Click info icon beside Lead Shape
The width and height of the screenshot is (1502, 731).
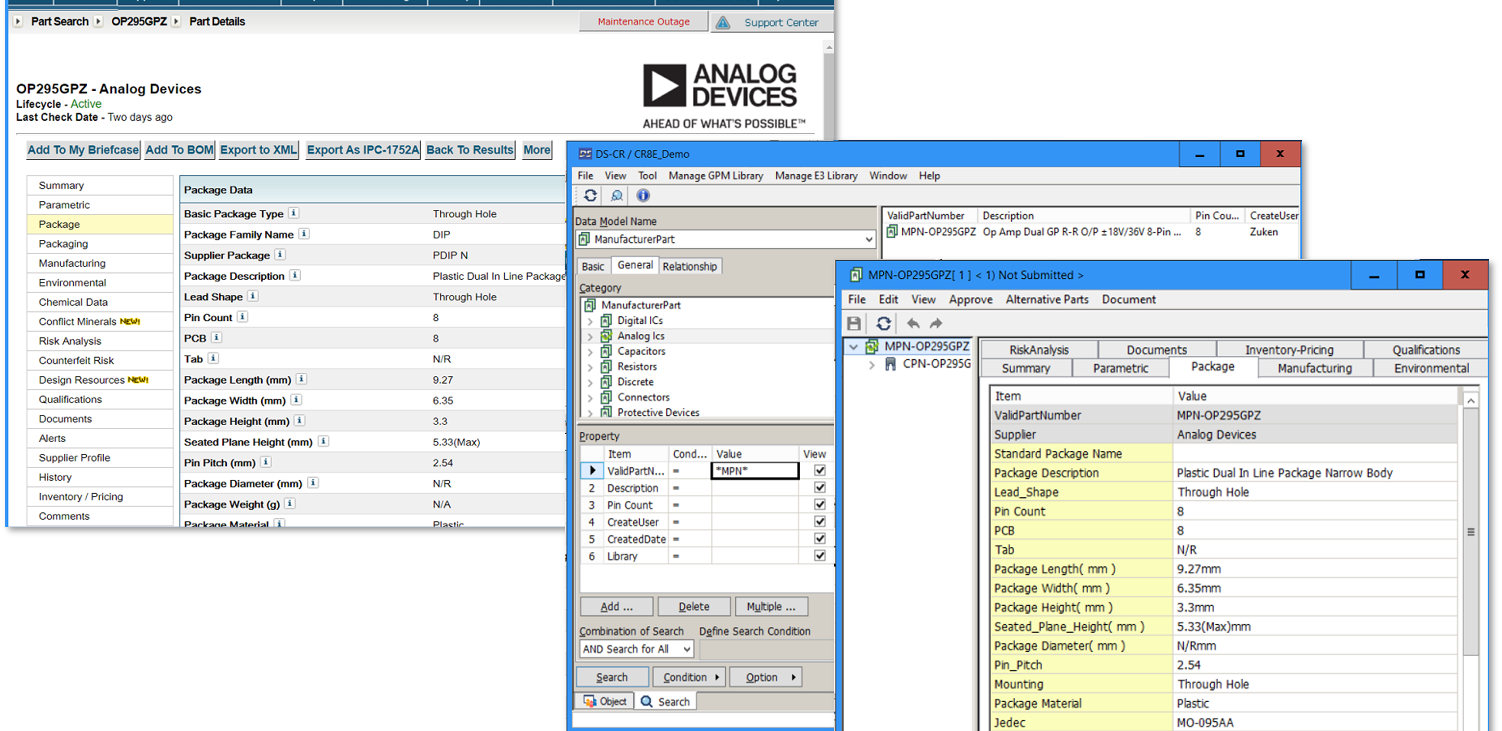(x=253, y=296)
